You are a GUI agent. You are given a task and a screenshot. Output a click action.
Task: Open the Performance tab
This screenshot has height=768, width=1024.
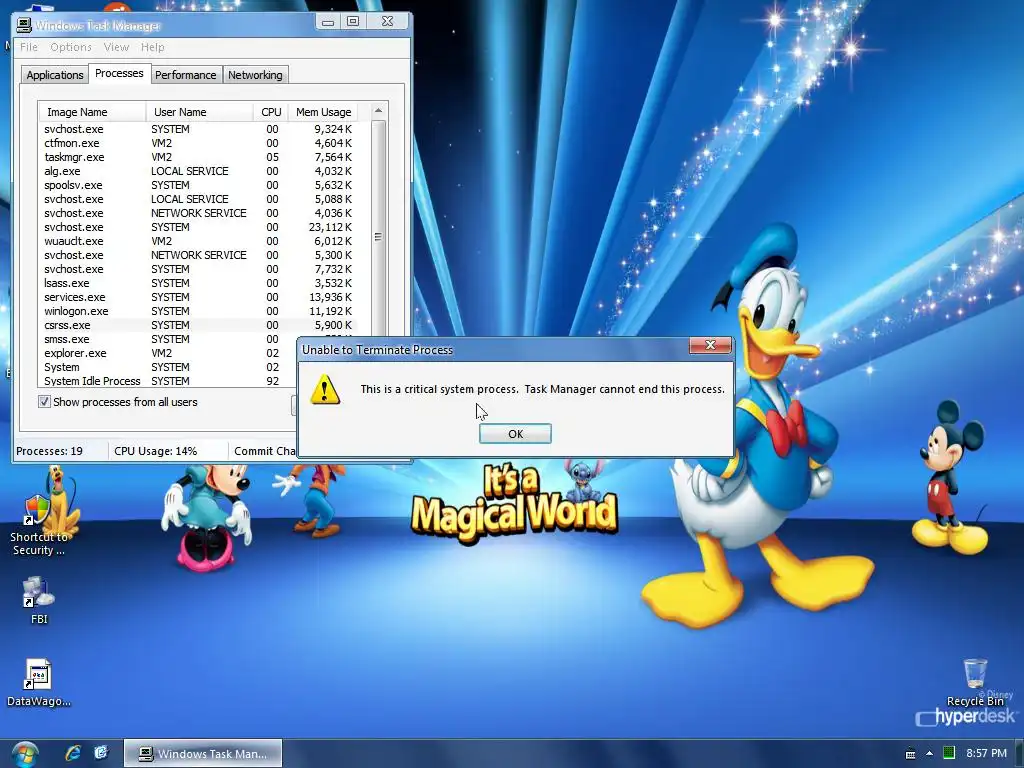[185, 75]
